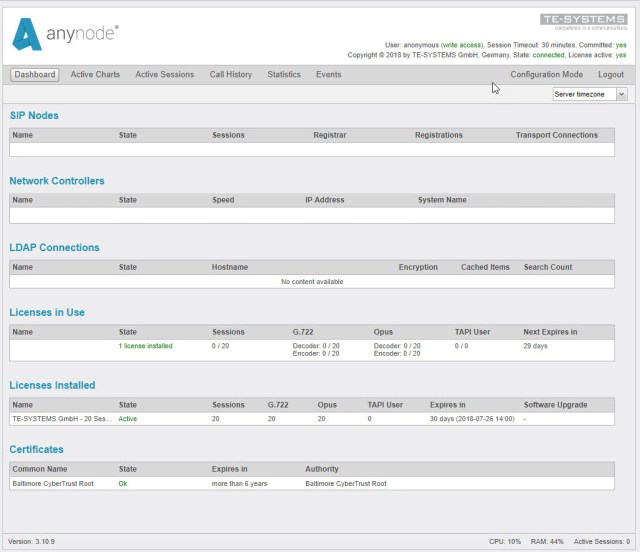
Task: Switch to the Dashboard tab
Action: point(35,75)
